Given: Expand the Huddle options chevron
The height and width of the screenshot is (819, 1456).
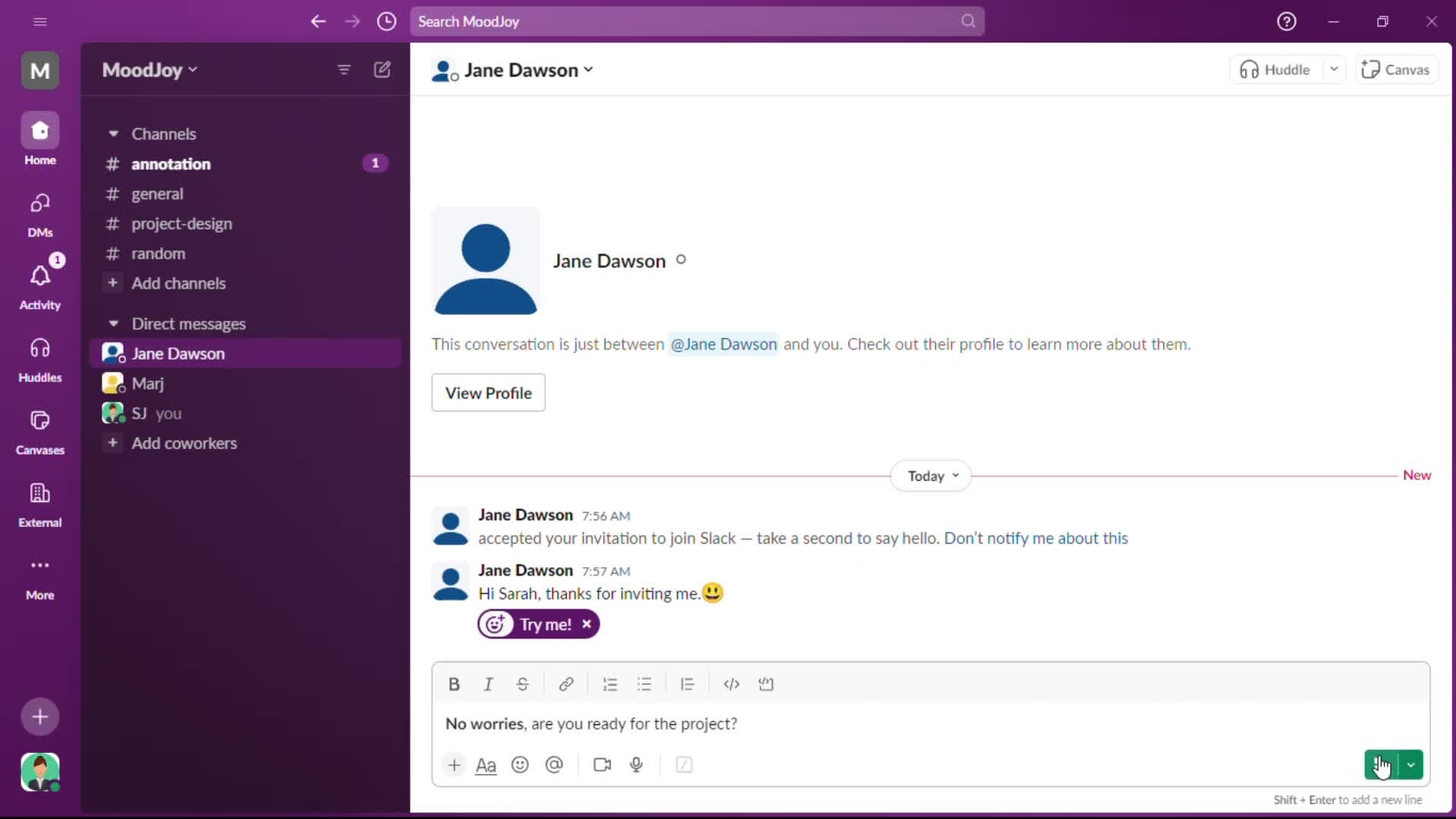Looking at the screenshot, I should pyautogui.click(x=1334, y=70).
